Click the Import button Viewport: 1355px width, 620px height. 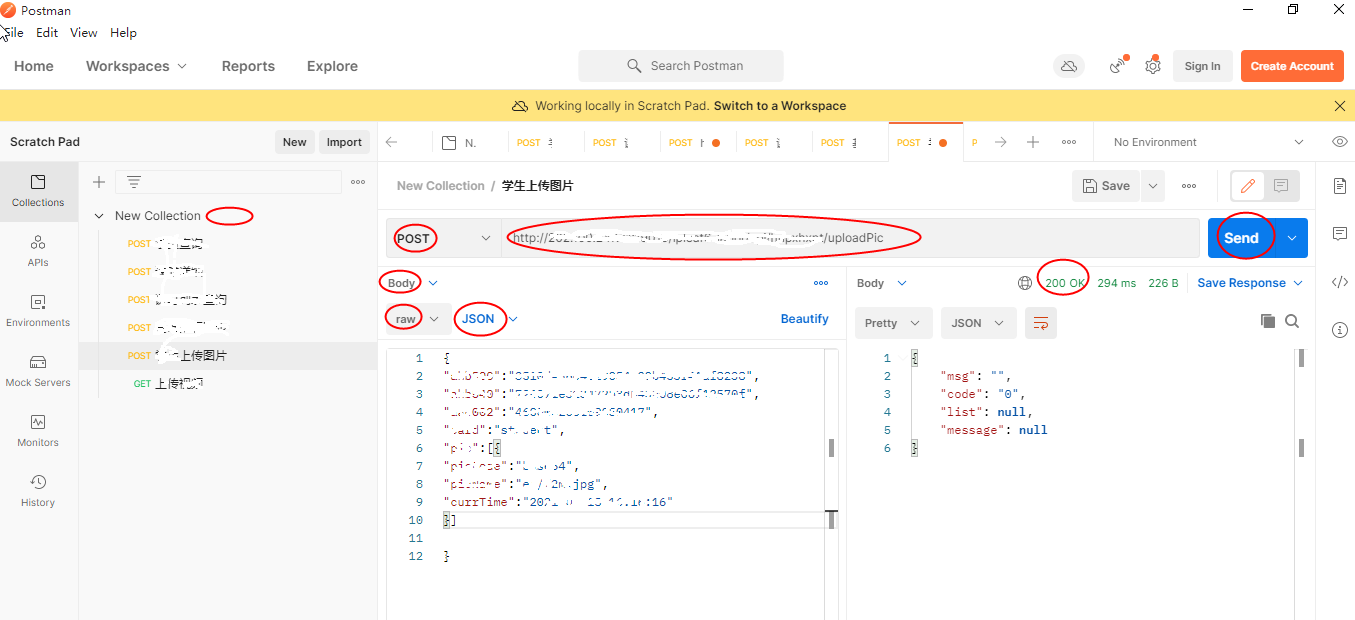[344, 142]
